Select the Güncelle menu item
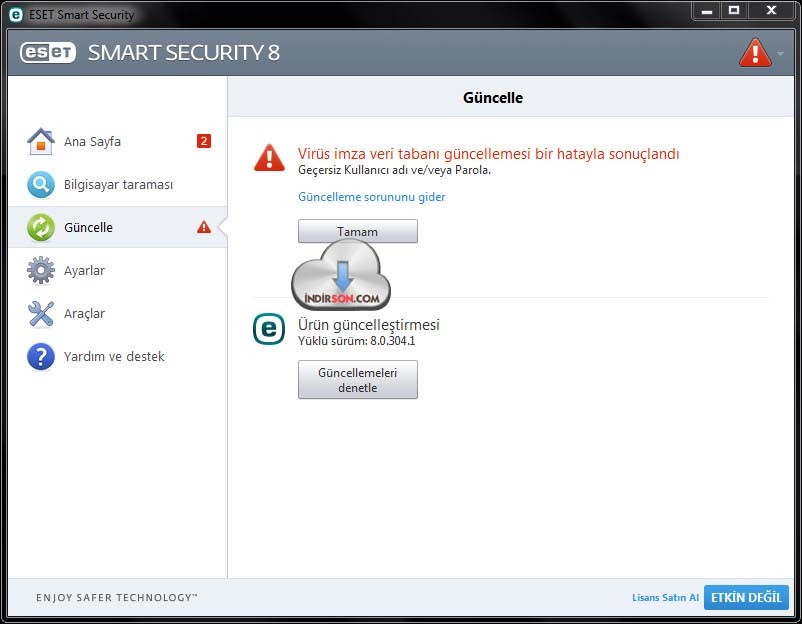Image resolution: width=802 pixels, height=624 pixels. tap(118, 227)
